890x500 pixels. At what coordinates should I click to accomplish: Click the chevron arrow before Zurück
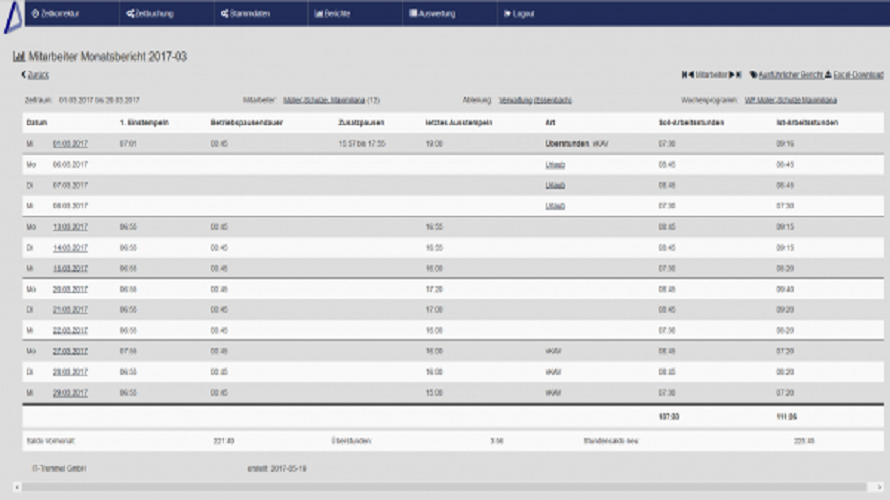(24, 74)
